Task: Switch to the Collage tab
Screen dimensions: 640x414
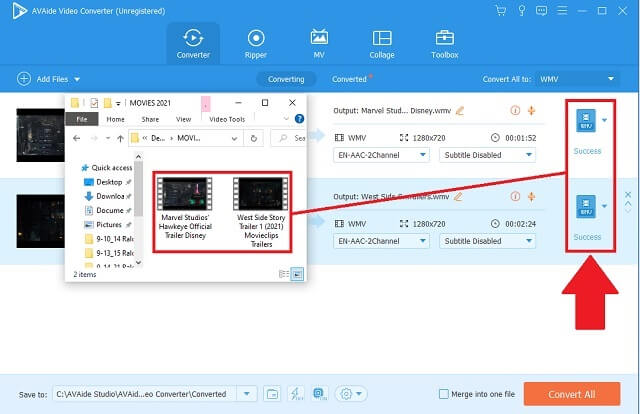Action: (x=382, y=44)
